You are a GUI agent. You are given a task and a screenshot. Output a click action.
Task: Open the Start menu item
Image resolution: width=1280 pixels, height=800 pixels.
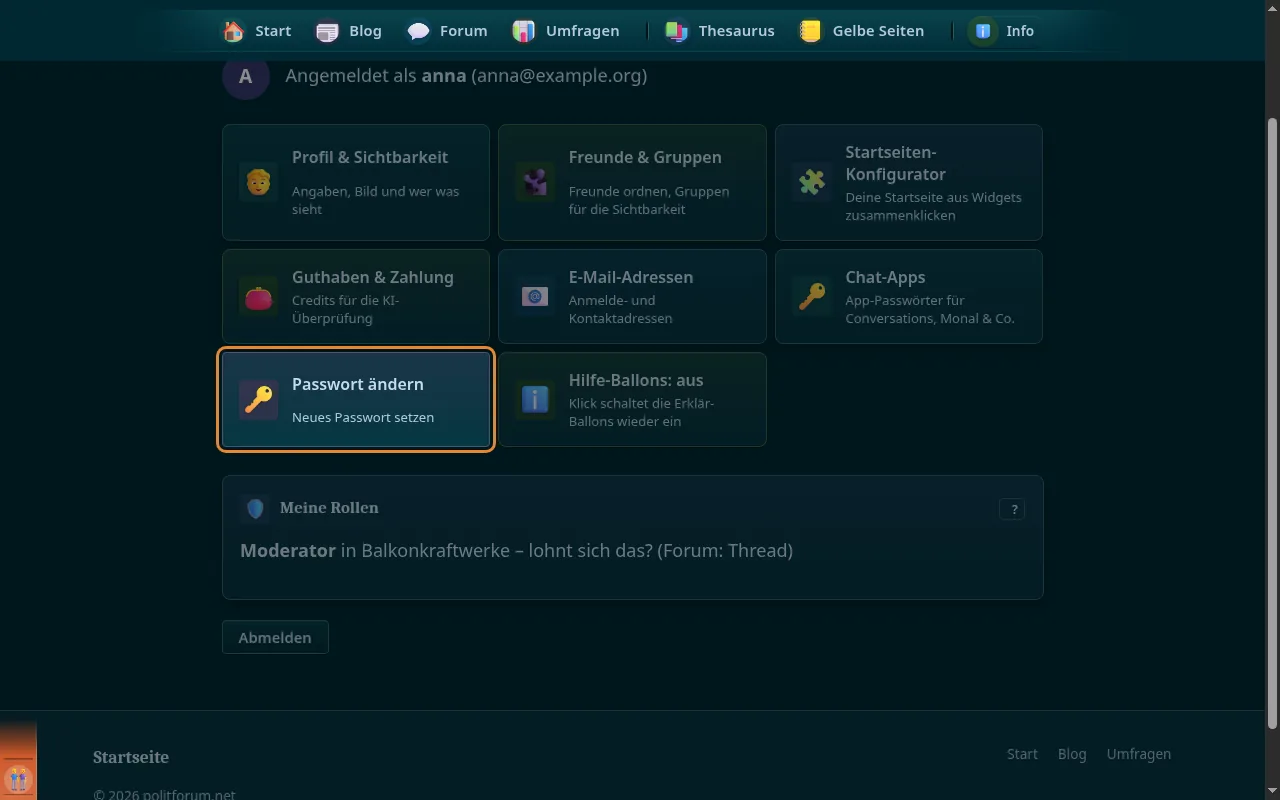pyautogui.click(x=258, y=31)
